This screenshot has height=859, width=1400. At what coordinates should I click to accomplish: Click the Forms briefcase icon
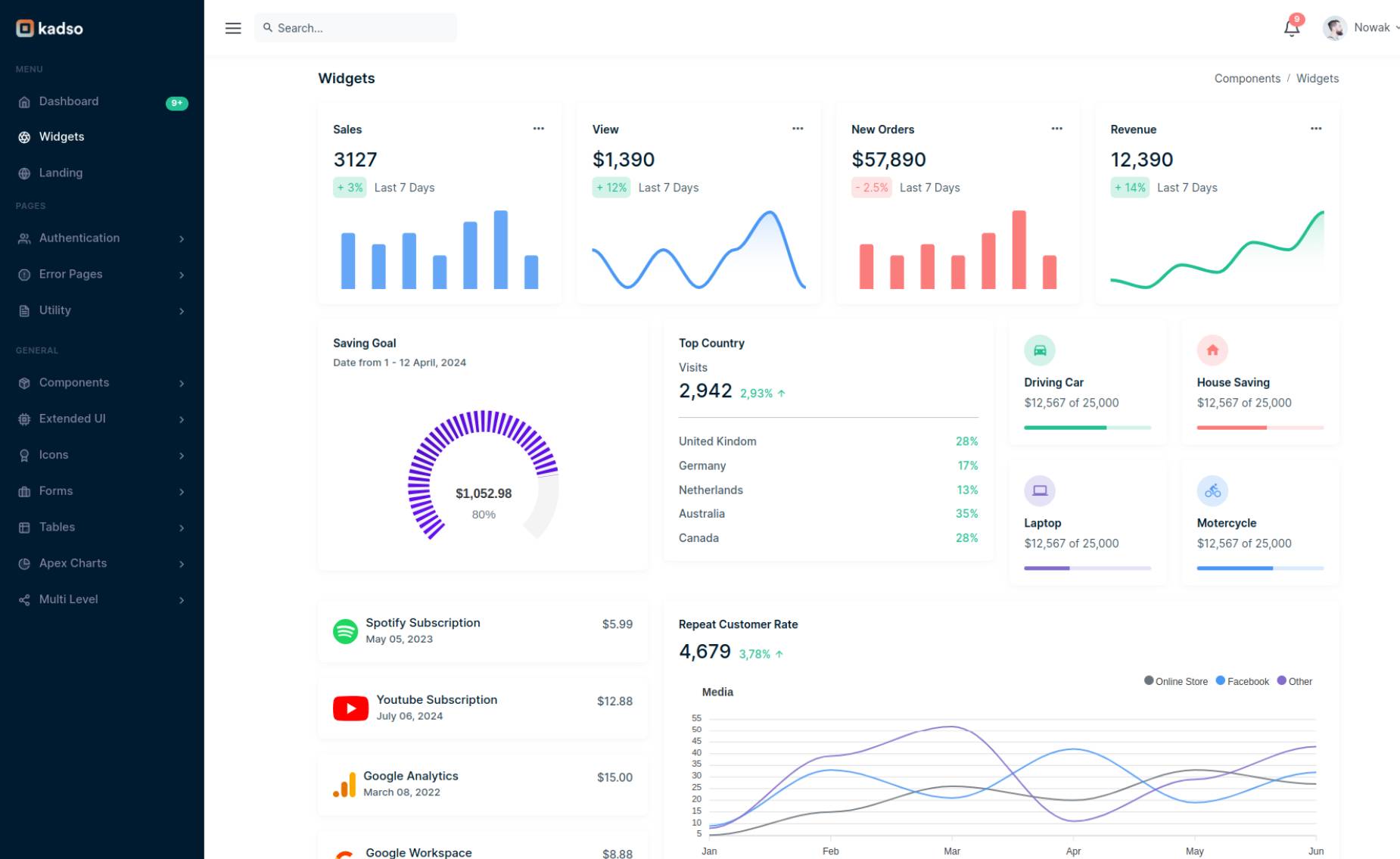coord(24,491)
